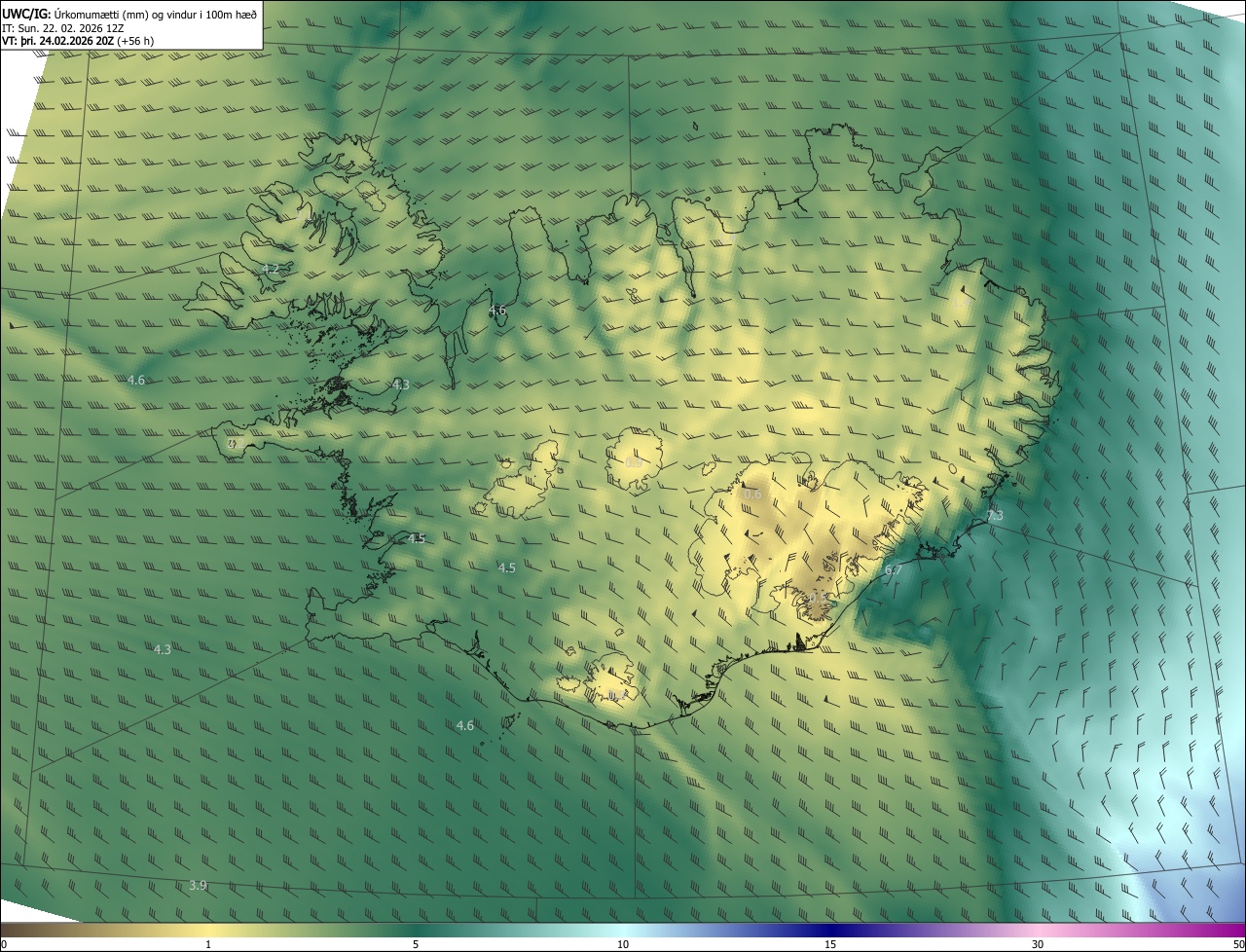Pick the pink colorbar segment above '30'
Screen dimensions: 1246x952
pos(1038,931)
